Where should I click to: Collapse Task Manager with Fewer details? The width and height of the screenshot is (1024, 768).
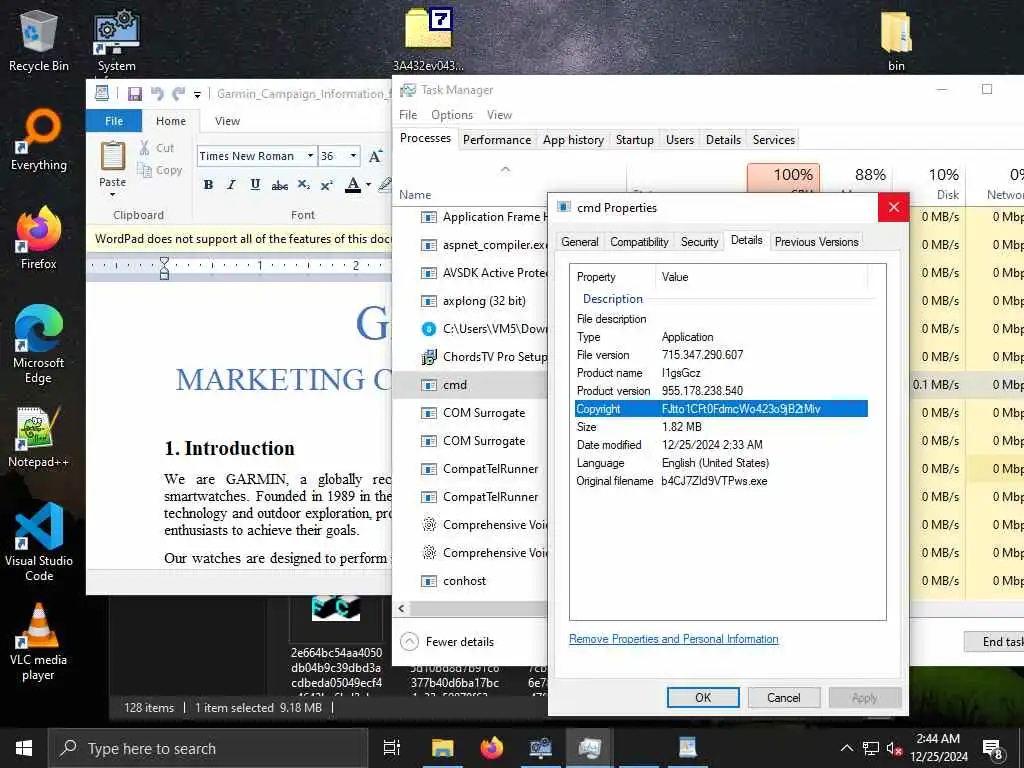[x=447, y=642]
